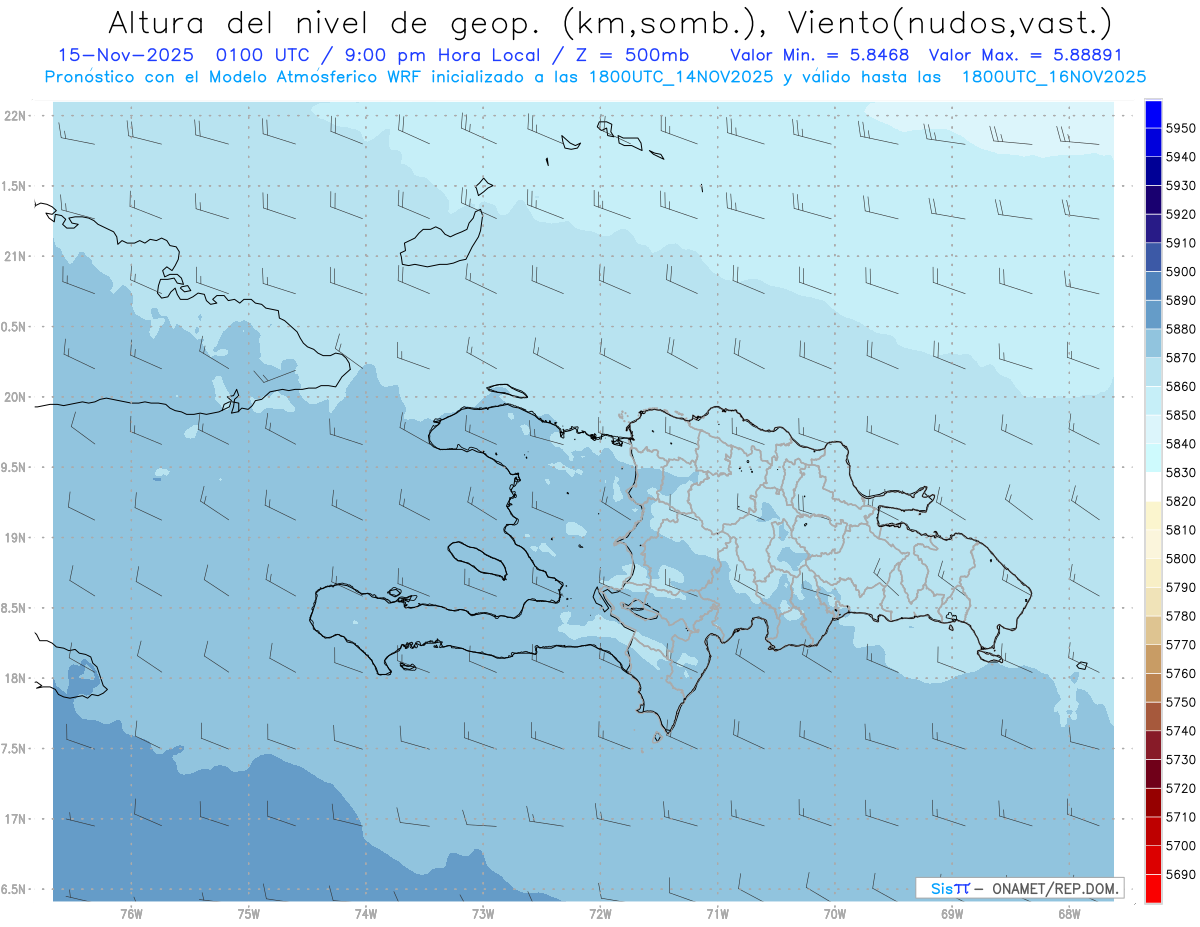Click the '8.5N' latitude label

tap(15, 608)
